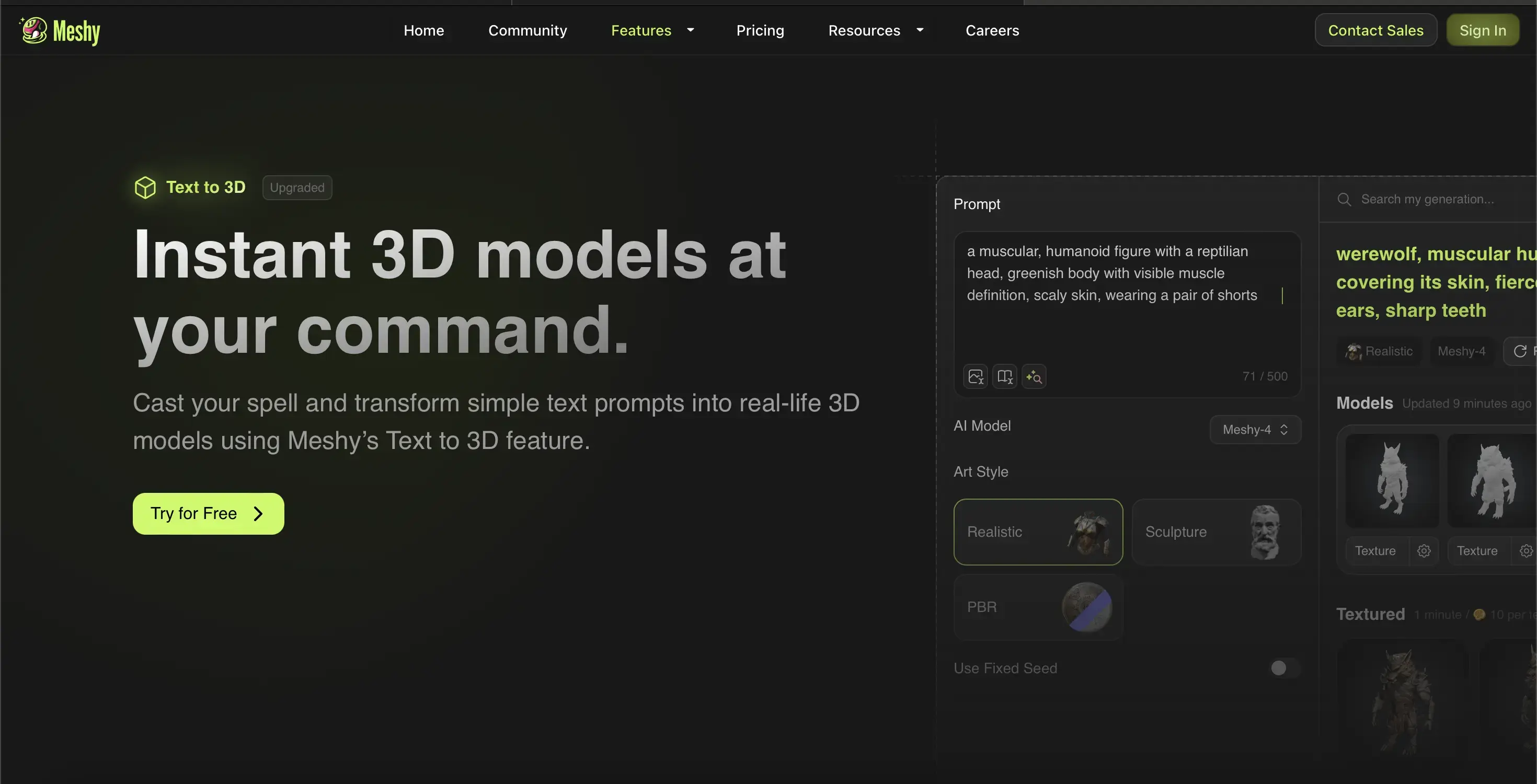
Task: Open the Meshy-4 AI Model dropdown
Action: (1255, 430)
